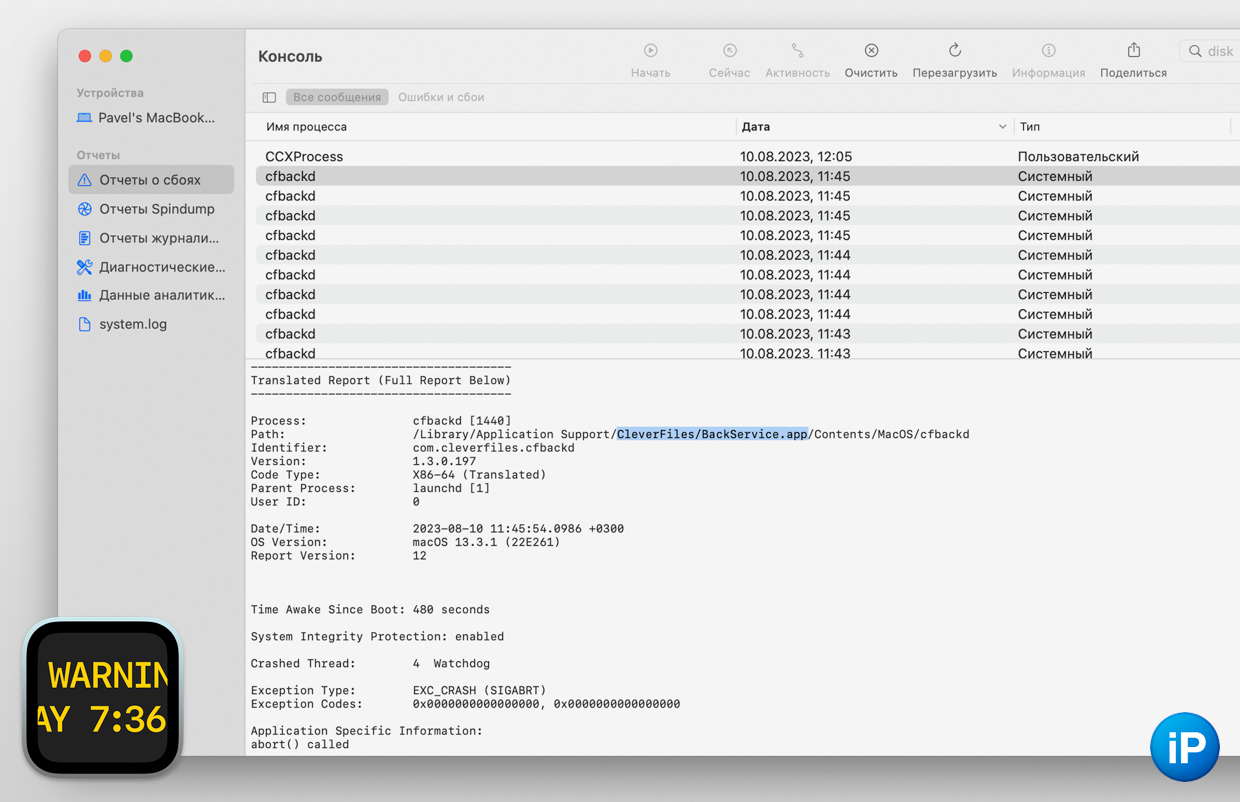
Task: Sort by 'Тип' column header
Action: (x=1030, y=127)
